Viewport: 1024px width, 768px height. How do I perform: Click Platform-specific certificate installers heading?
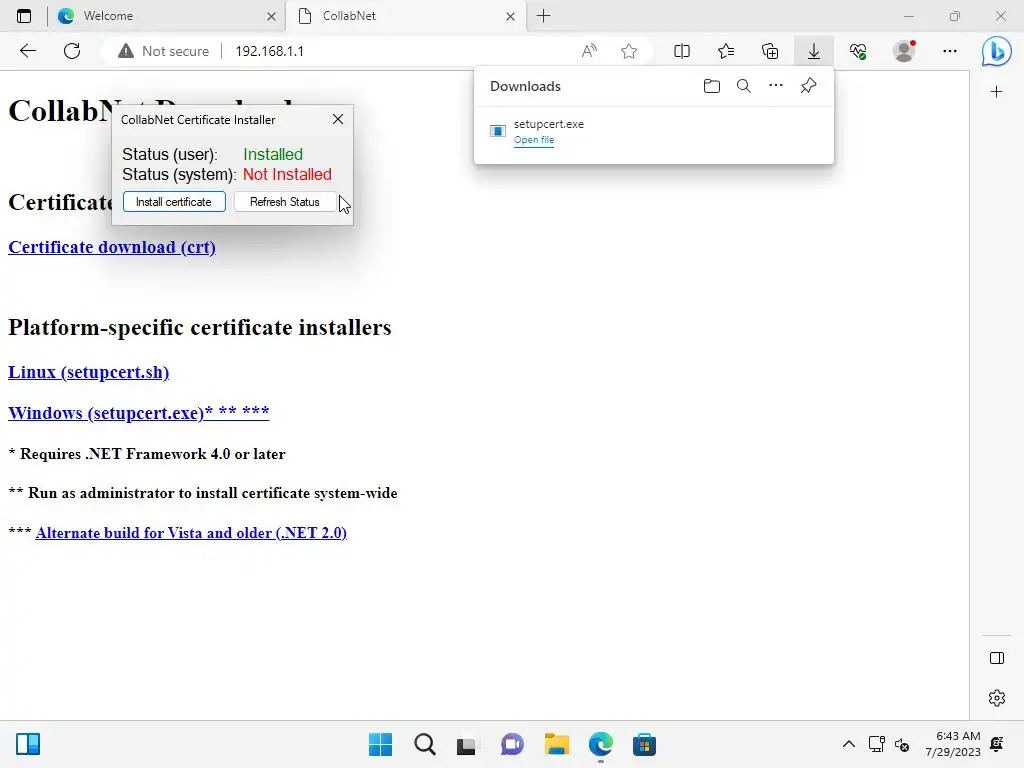[199, 327]
